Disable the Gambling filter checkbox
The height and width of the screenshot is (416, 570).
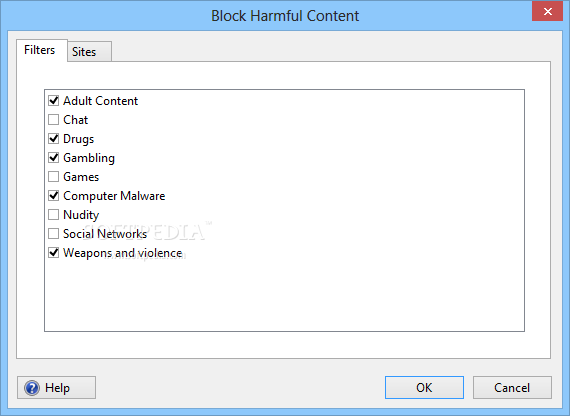tap(53, 157)
